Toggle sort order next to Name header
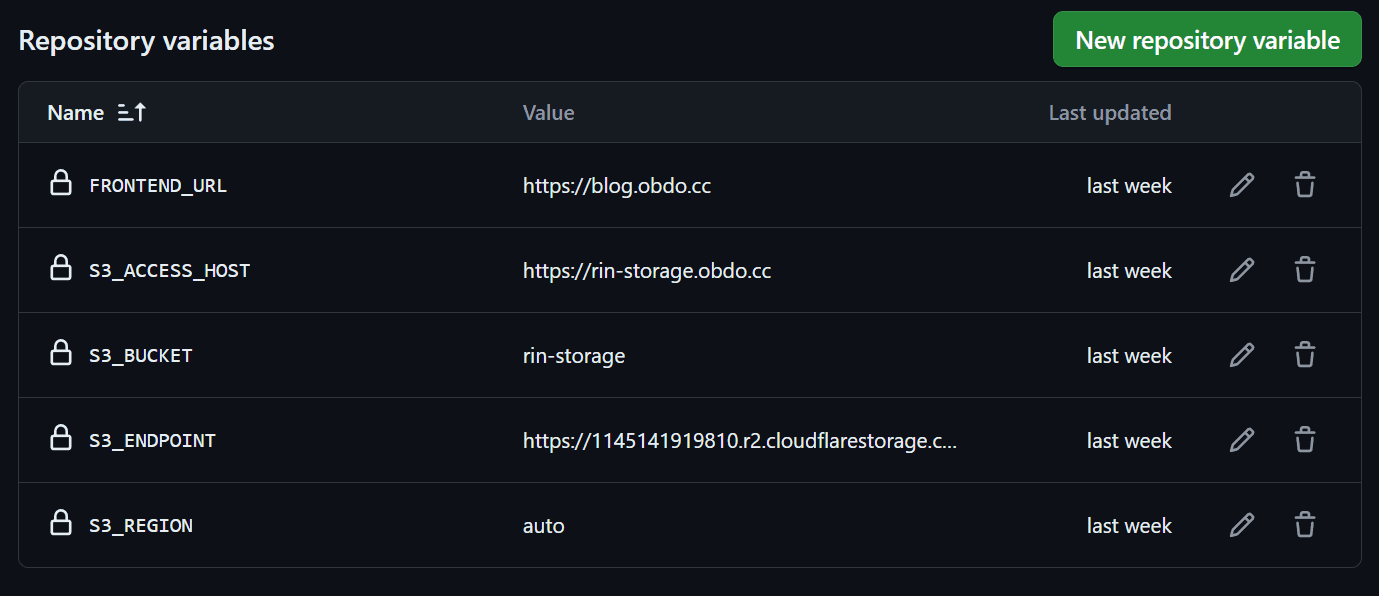 (131, 113)
